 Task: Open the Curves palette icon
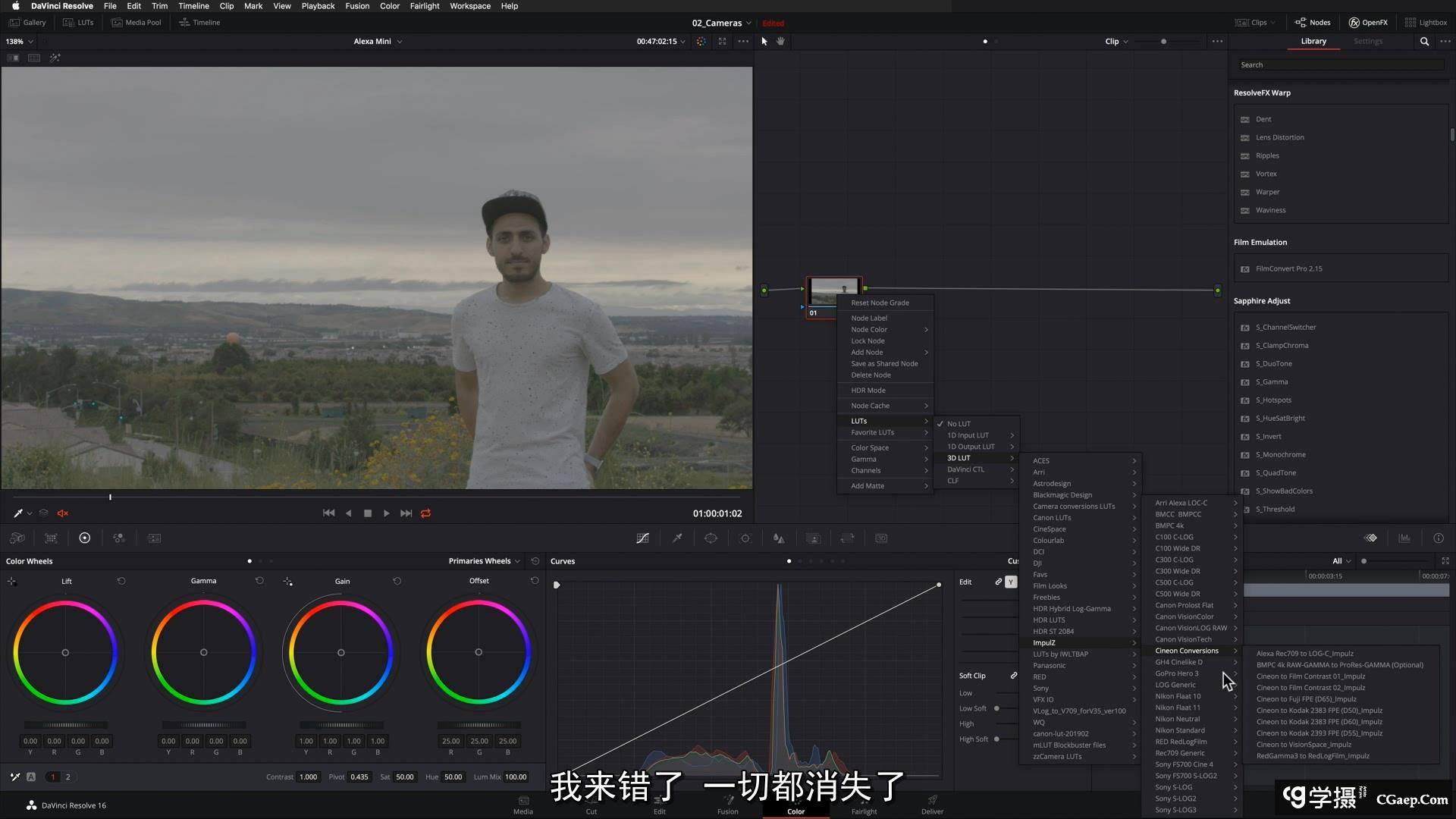642,538
